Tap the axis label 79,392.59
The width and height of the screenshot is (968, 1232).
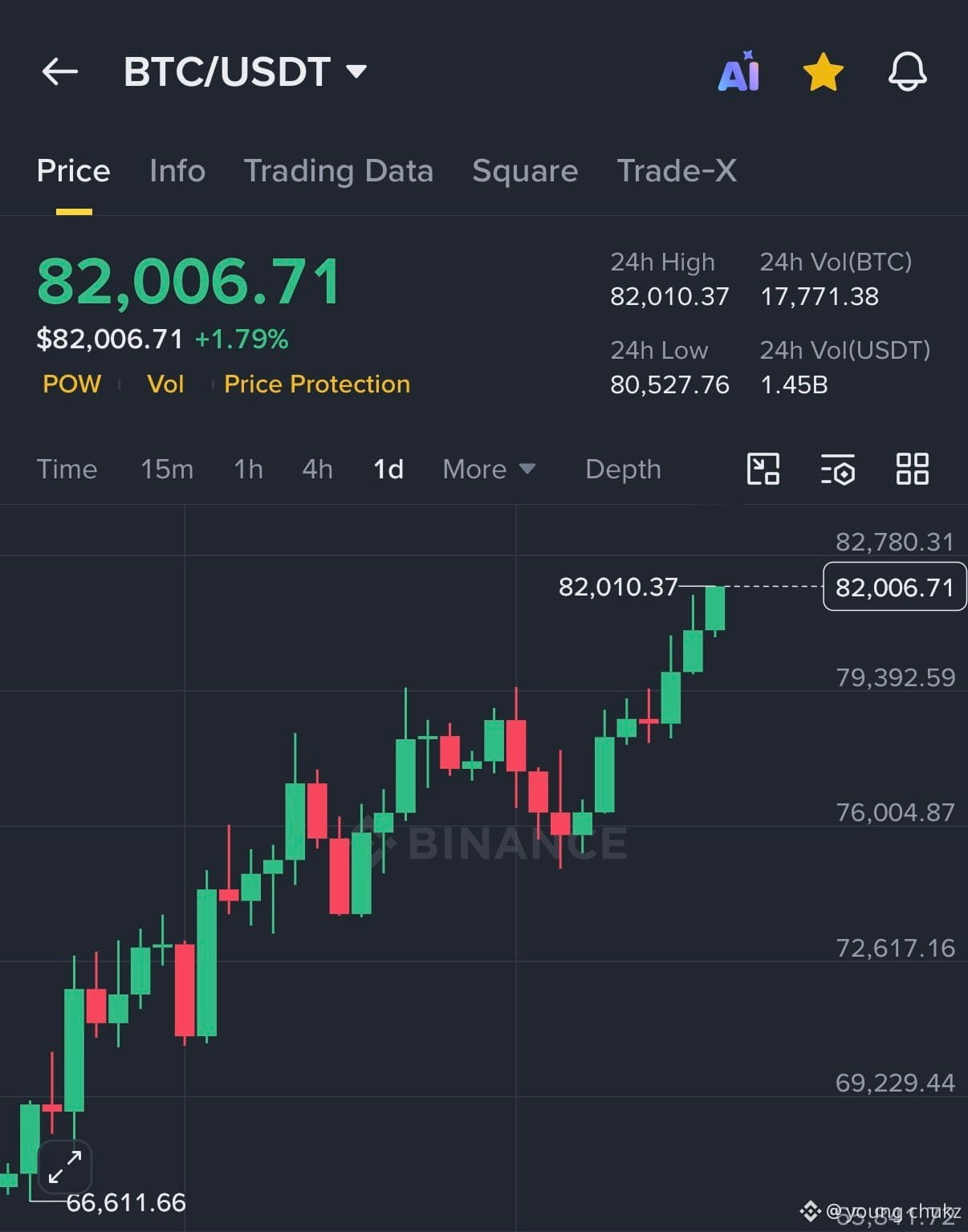[896, 677]
